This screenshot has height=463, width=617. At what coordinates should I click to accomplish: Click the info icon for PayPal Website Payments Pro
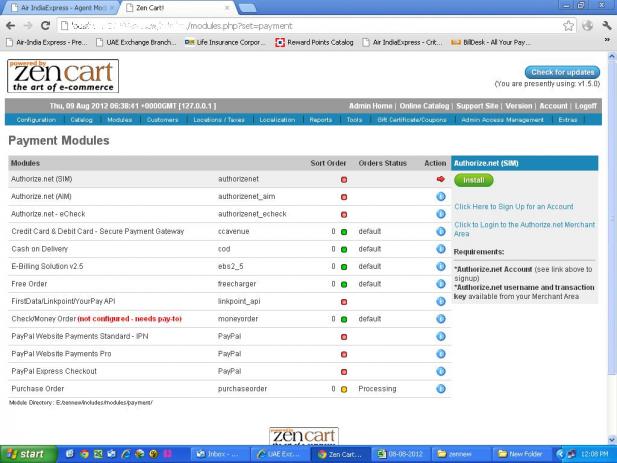[441, 354]
